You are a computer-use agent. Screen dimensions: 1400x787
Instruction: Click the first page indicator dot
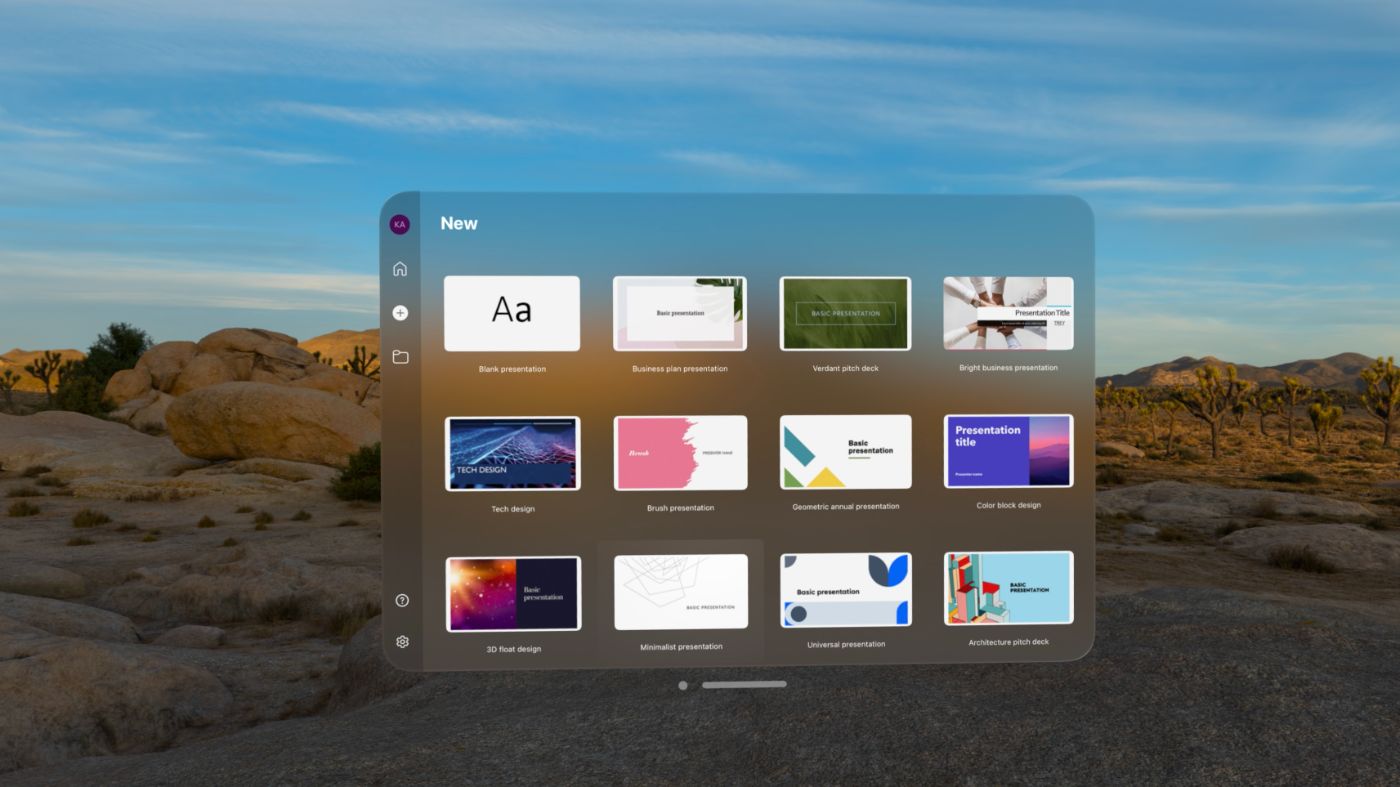pos(683,685)
